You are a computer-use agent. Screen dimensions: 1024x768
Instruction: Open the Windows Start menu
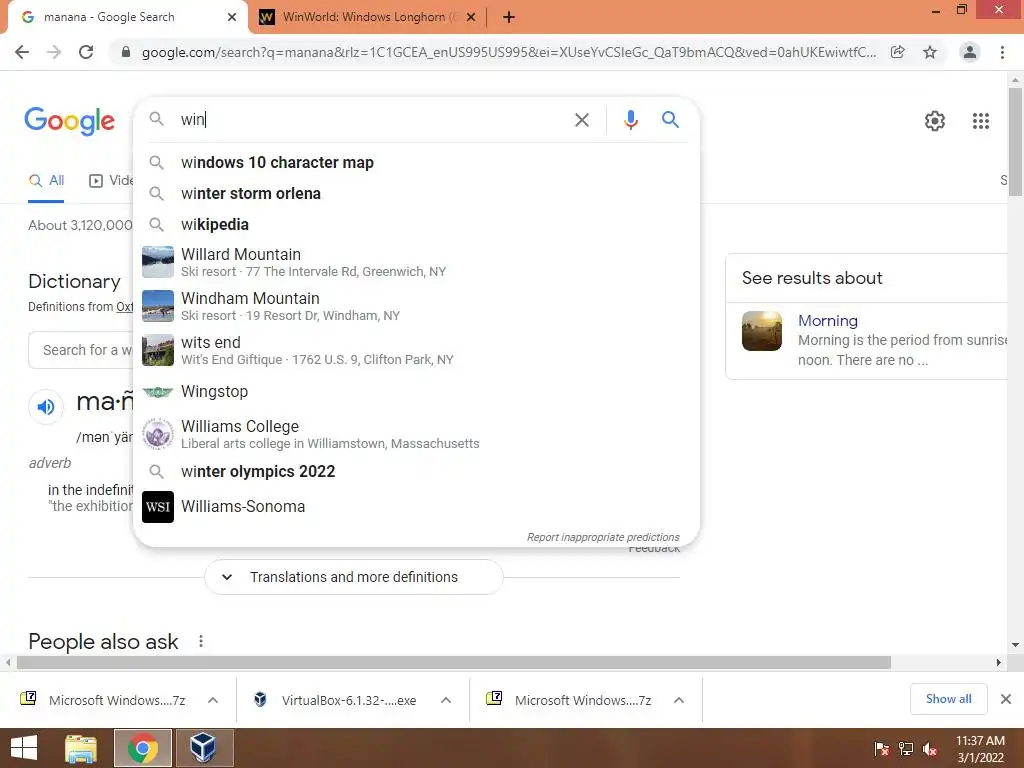click(x=24, y=748)
